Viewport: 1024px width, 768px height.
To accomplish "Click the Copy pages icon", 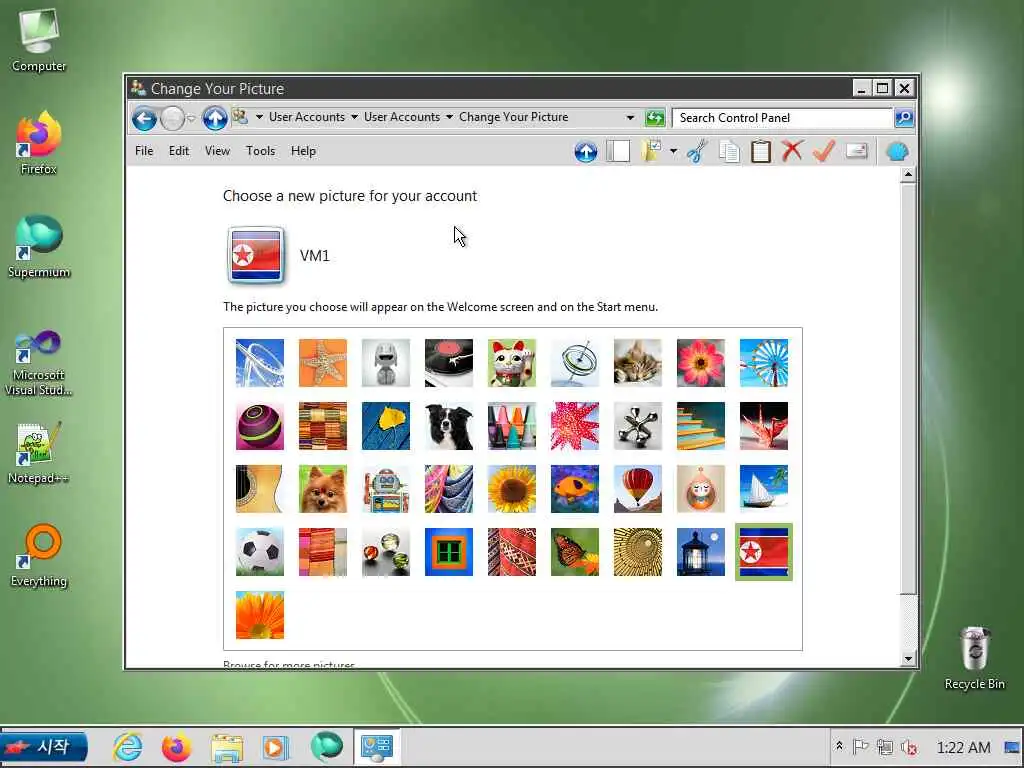I will click(x=729, y=152).
